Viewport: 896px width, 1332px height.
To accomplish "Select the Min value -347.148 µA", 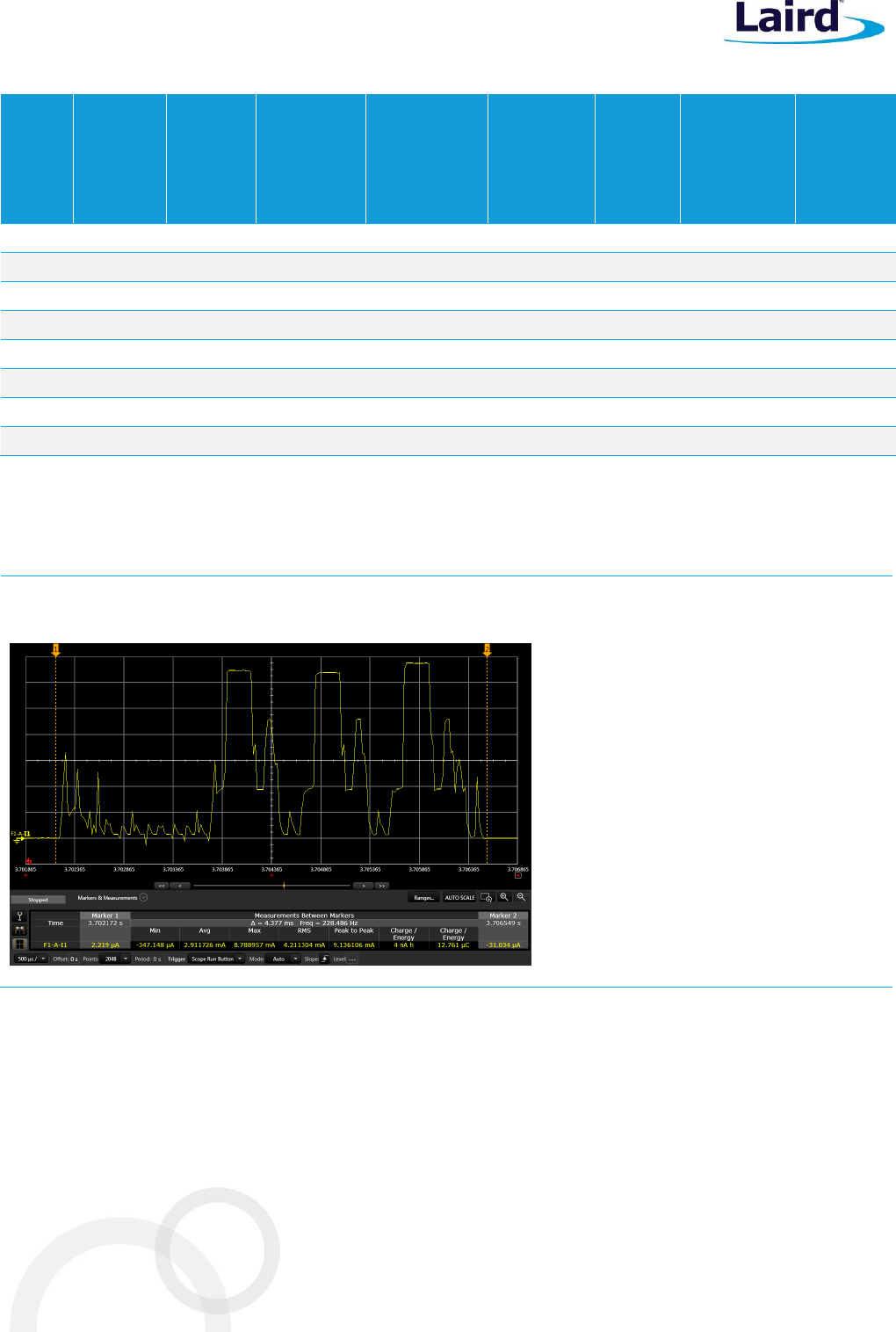I will tap(155, 945).
